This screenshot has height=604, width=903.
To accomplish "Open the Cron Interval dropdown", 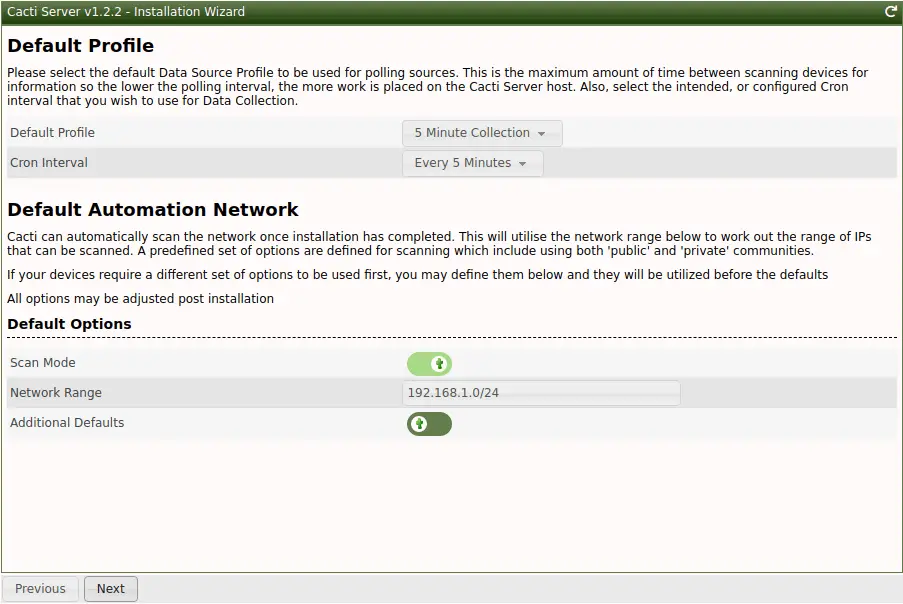I will pyautogui.click(x=472, y=163).
